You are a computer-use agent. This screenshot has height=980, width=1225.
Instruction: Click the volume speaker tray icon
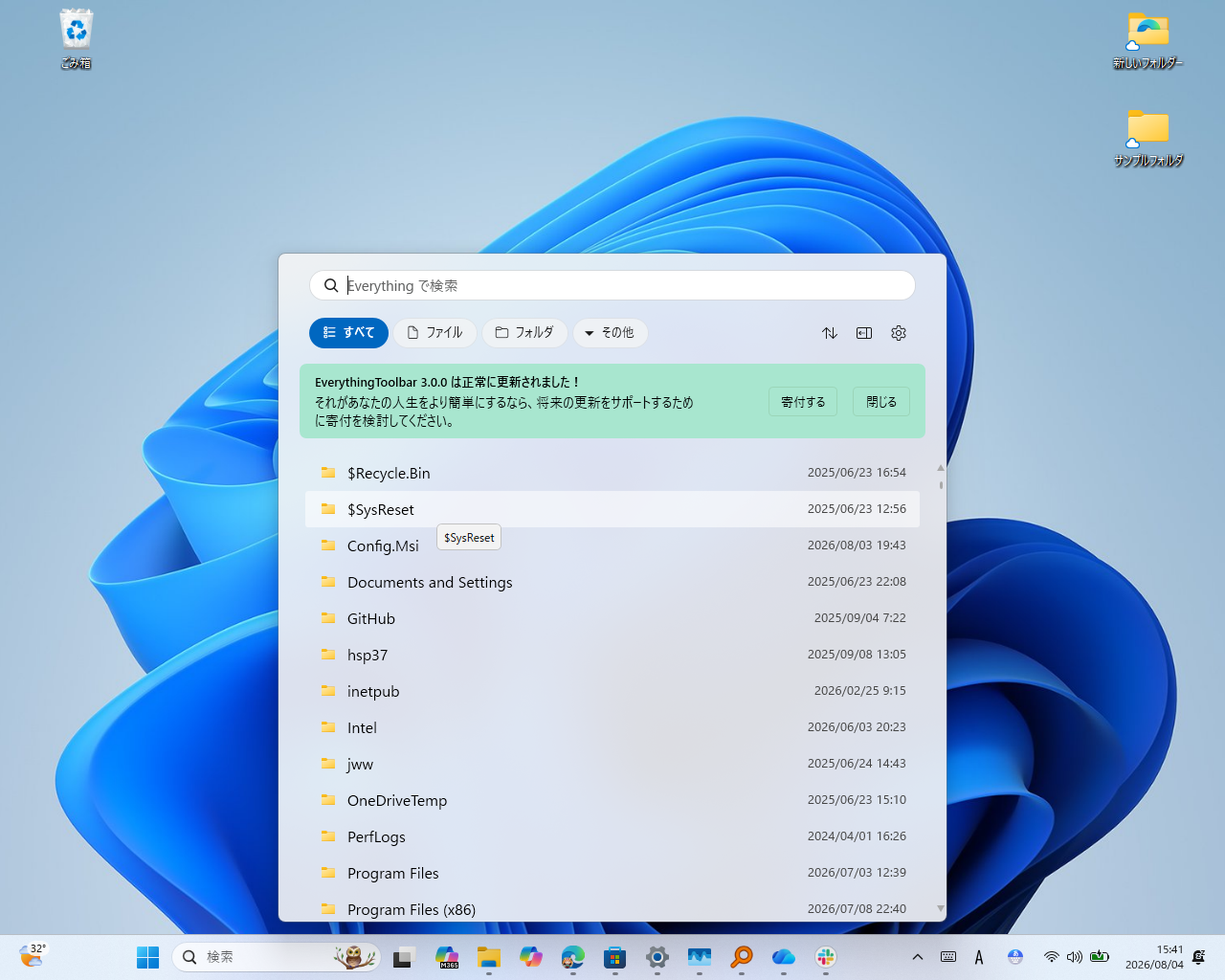click(x=1075, y=957)
